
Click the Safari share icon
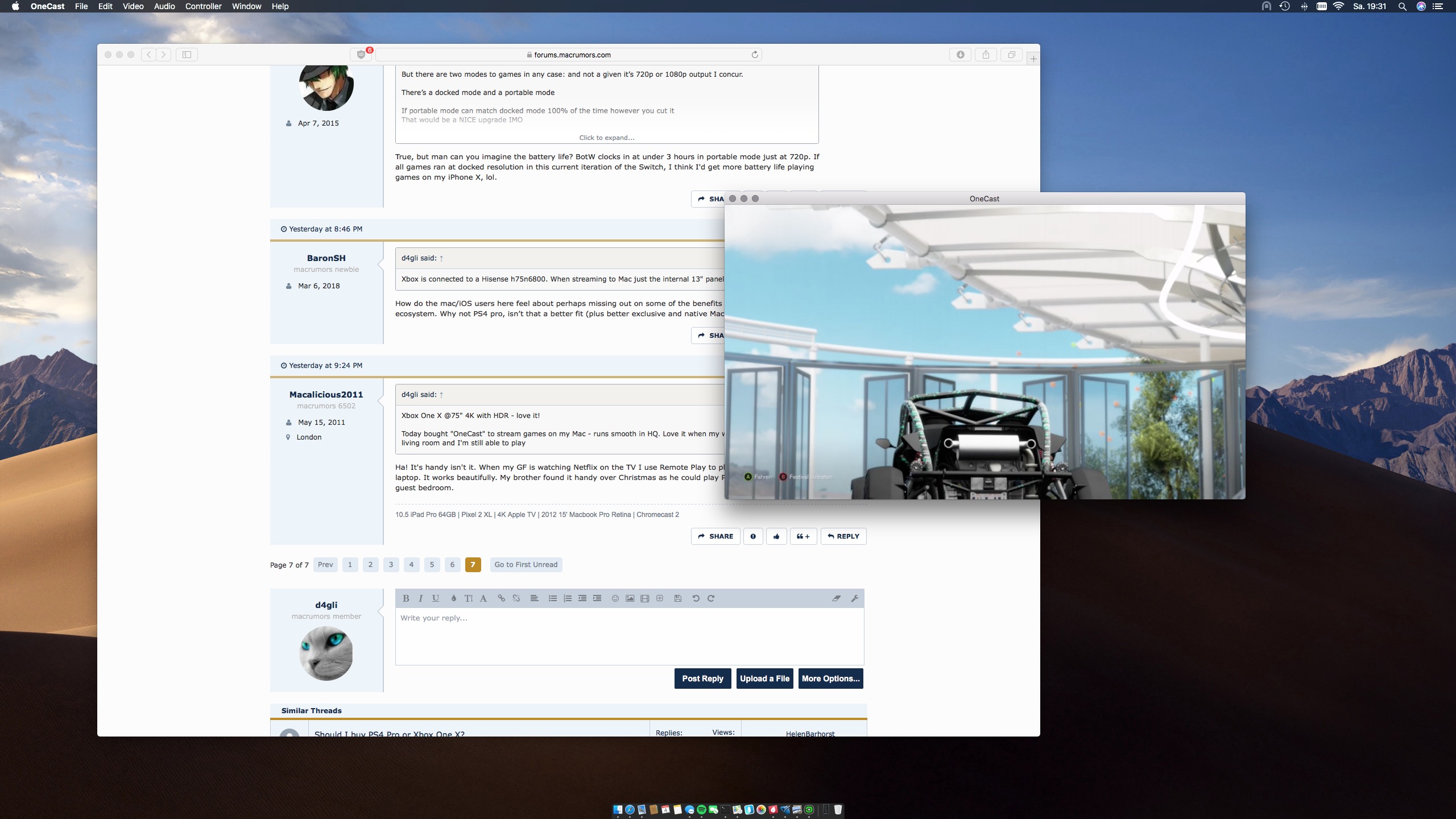[986, 55]
